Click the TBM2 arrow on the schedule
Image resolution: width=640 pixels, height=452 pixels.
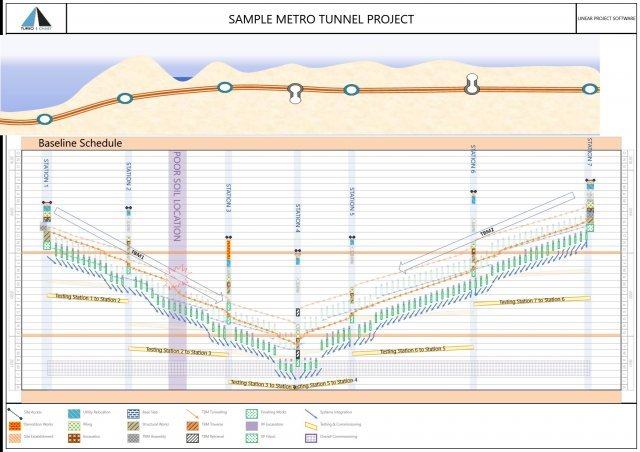(x=487, y=233)
